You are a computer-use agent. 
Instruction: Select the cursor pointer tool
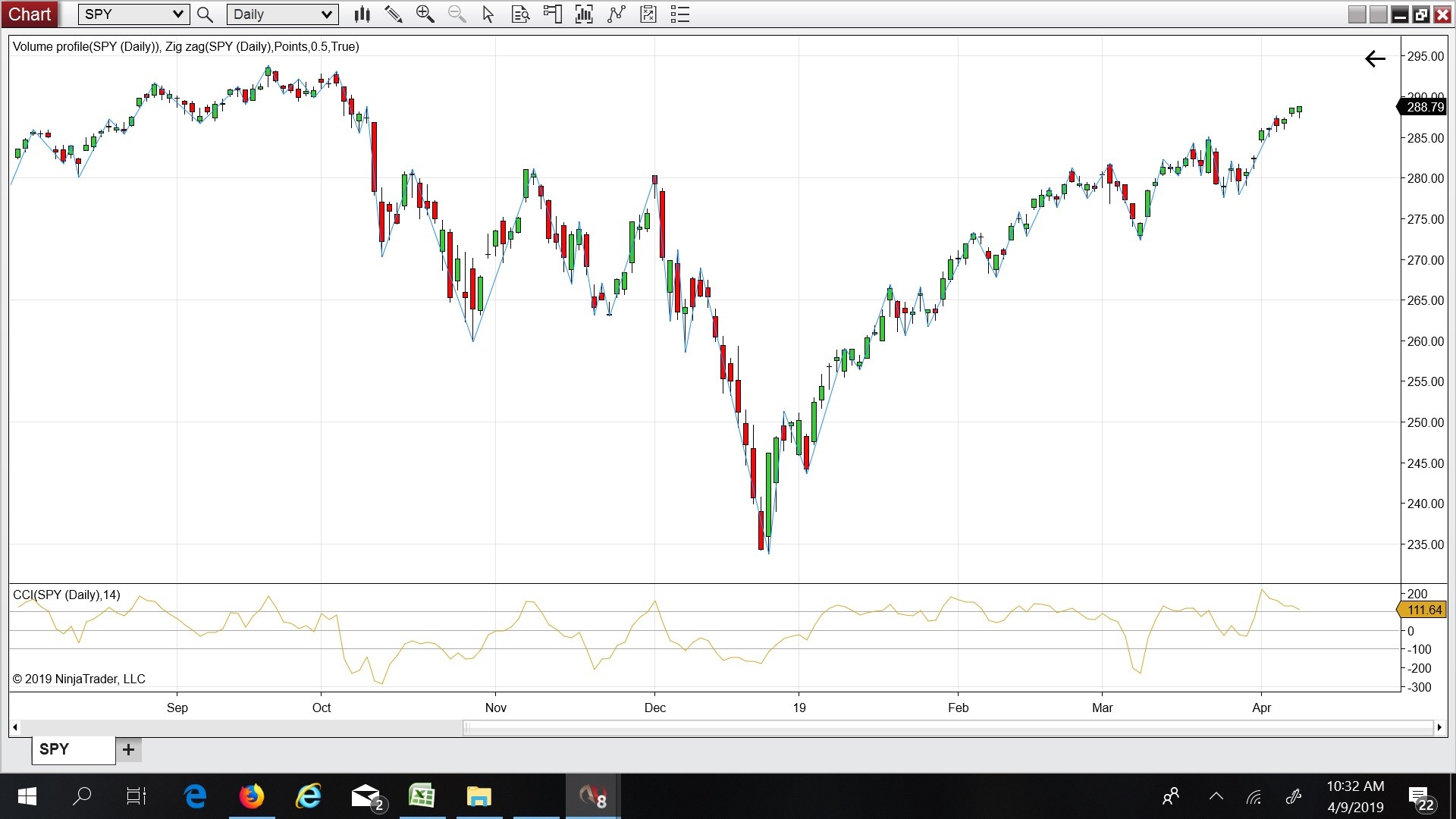click(x=488, y=14)
